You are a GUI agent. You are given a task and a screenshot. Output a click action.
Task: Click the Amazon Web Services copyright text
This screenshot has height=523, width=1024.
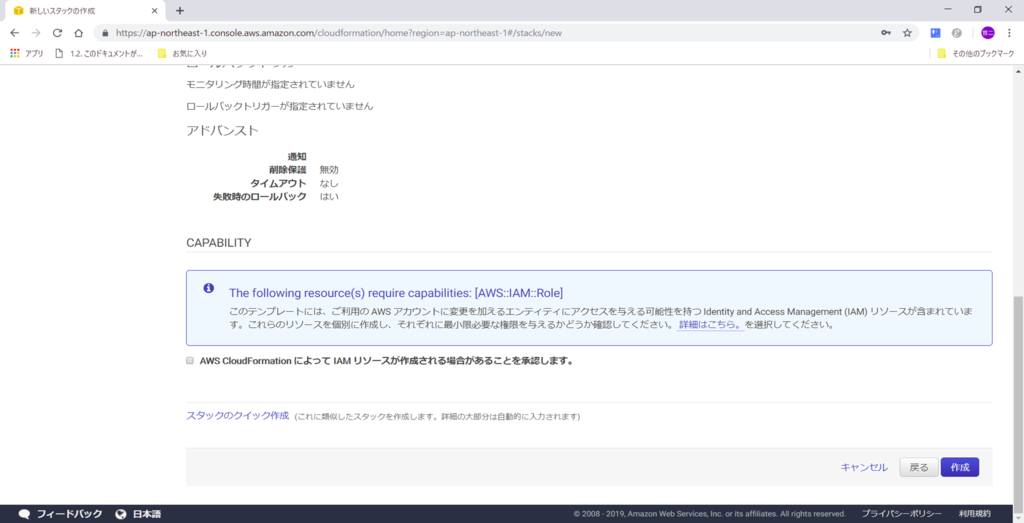click(709, 514)
